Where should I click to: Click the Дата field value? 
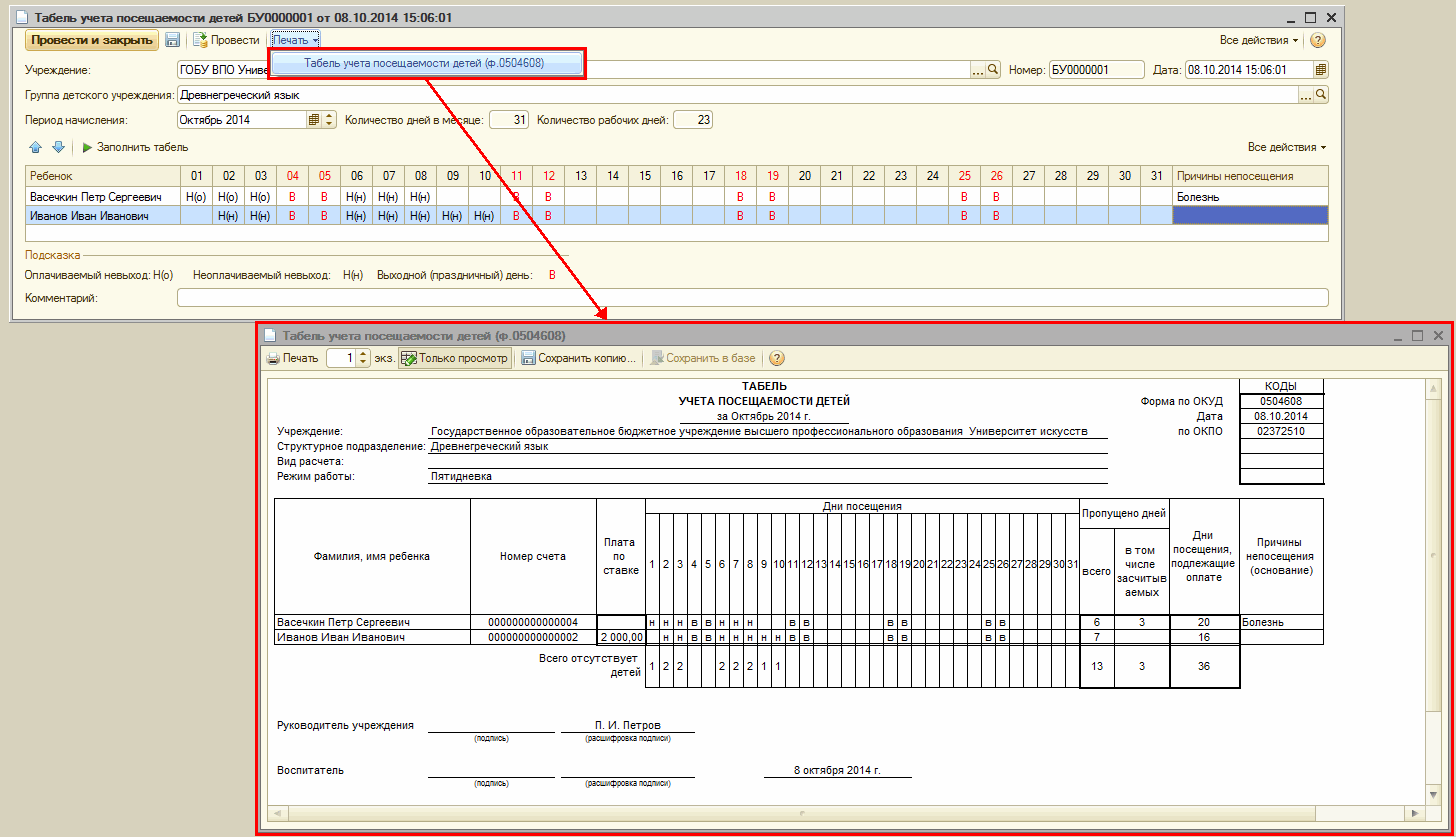coord(1249,70)
